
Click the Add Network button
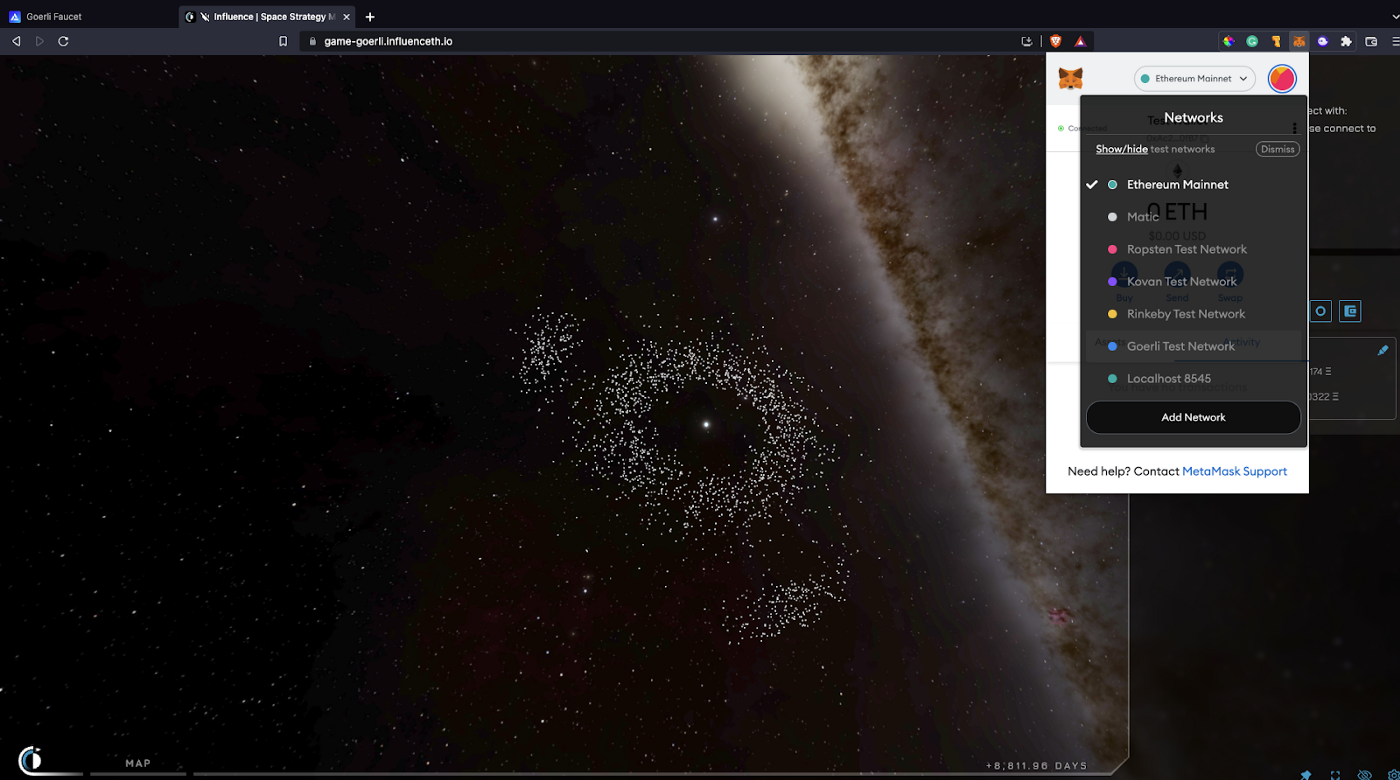1193,417
